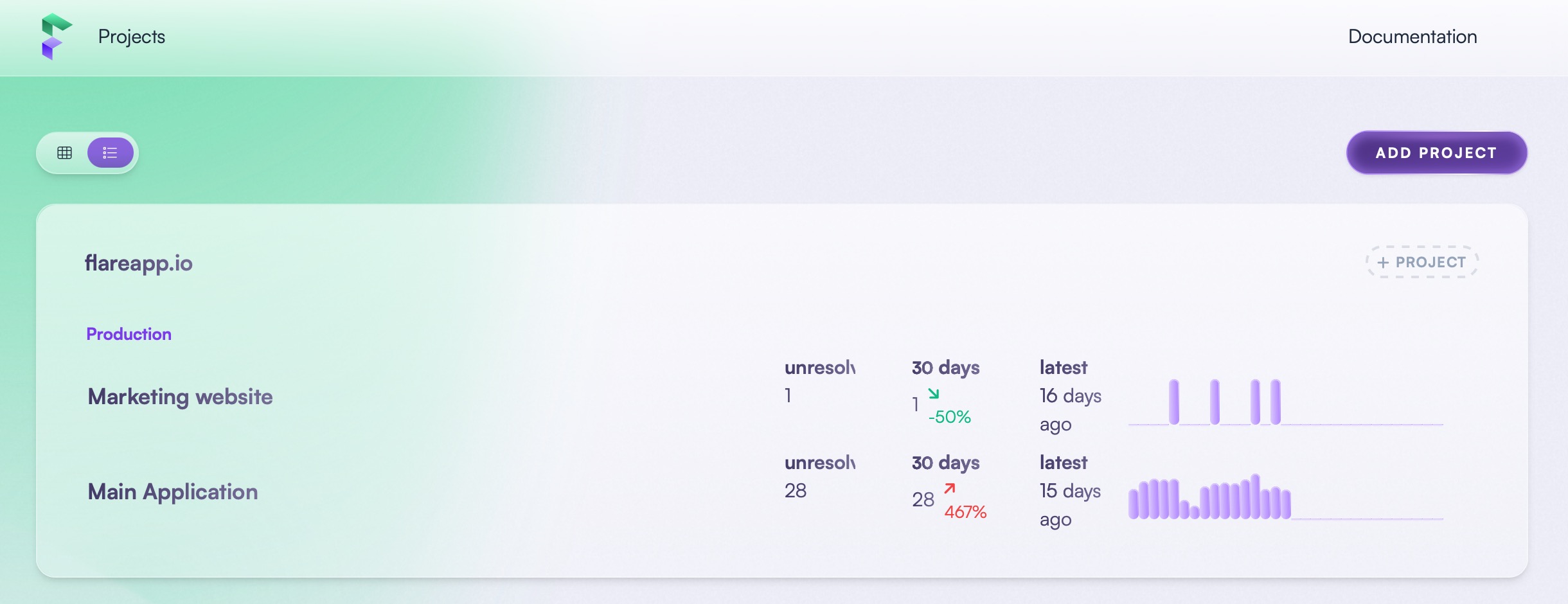Select the Production group label

point(129,334)
